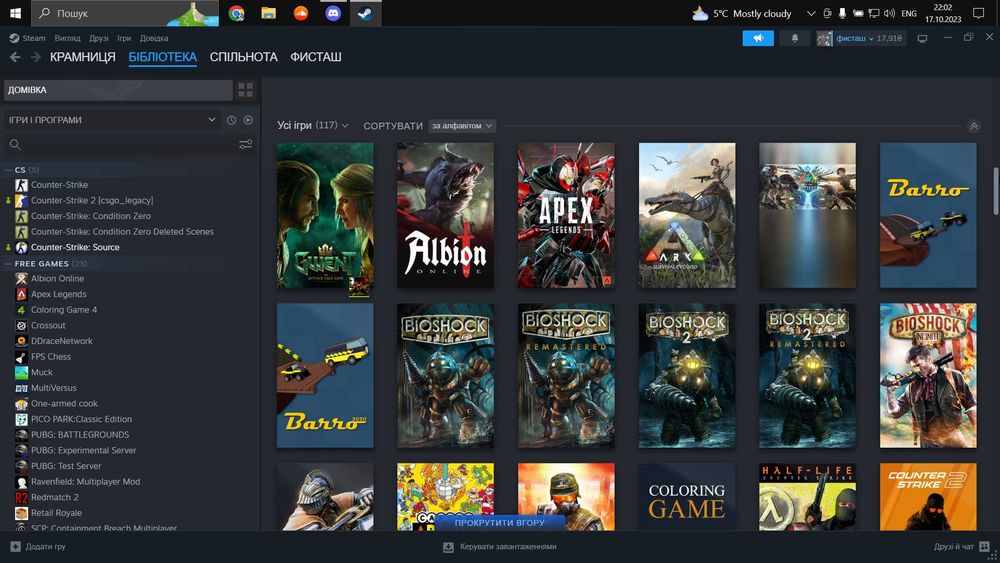Switch to the БІБЛІОТЕКА tab
The height and width of the screenshot is (563, 1000).
[x=163, y=57]
